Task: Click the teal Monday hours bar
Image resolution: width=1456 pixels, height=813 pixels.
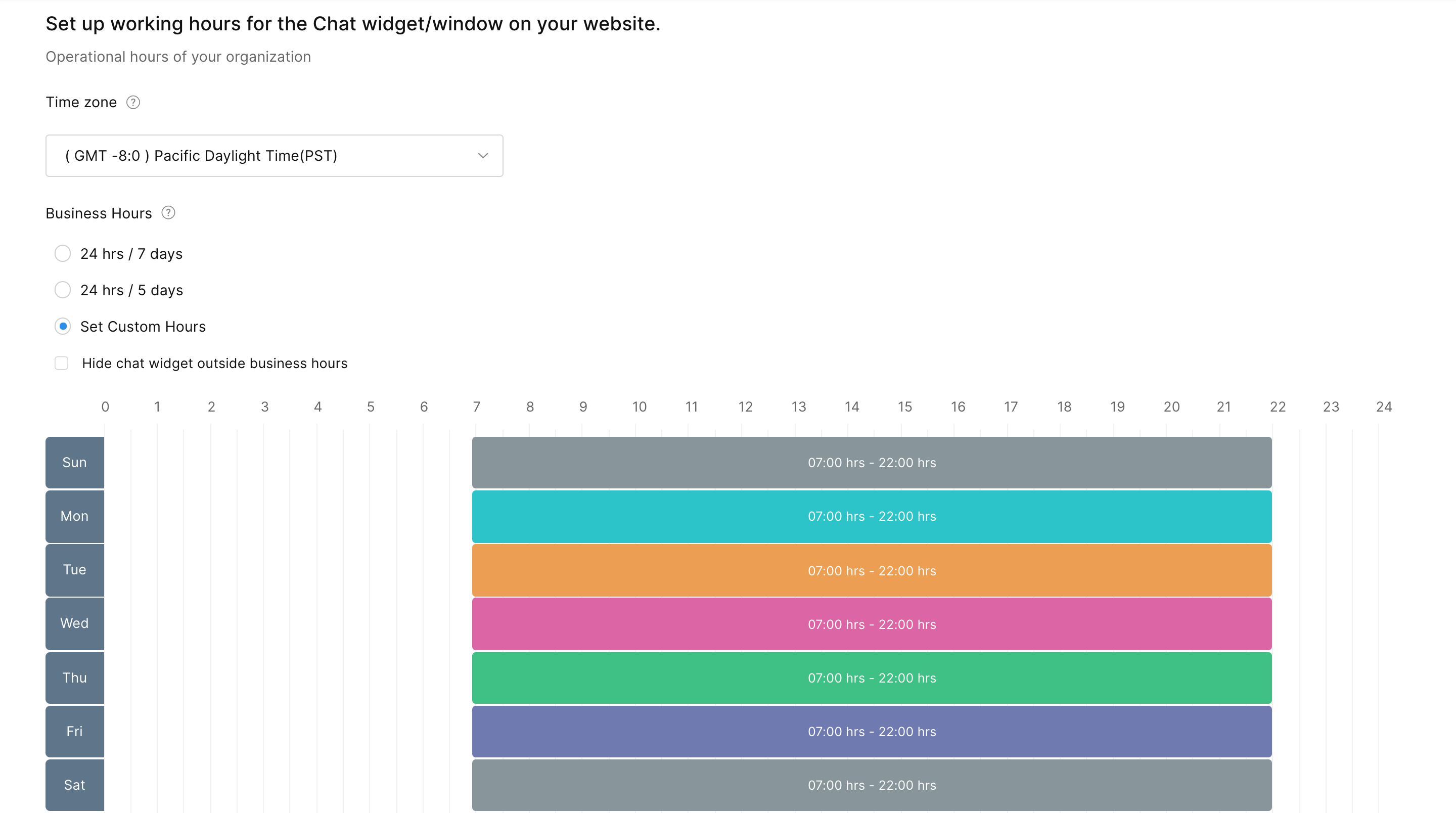Action: tap(872, 516)
